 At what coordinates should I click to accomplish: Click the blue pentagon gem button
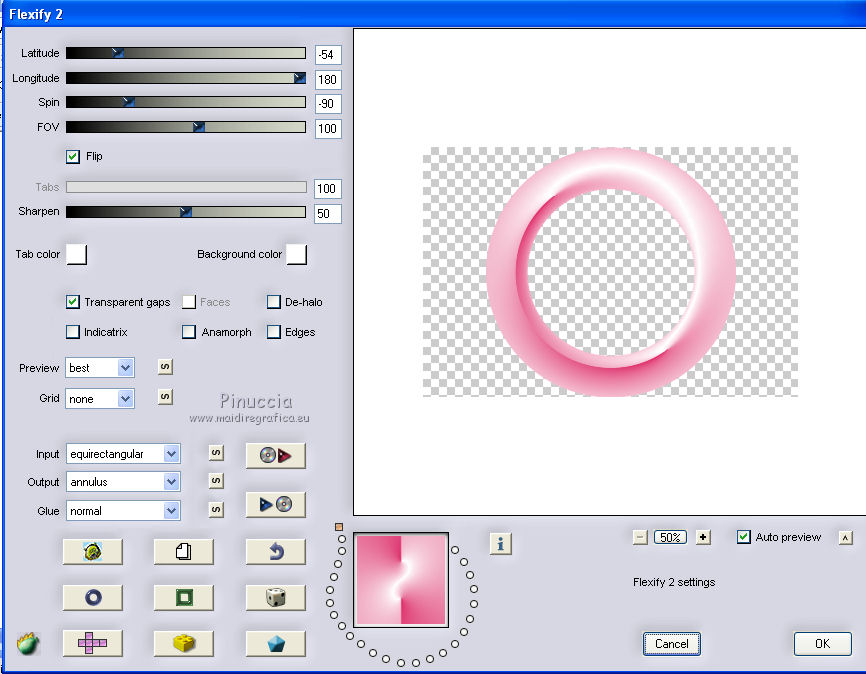click(276, 643)
